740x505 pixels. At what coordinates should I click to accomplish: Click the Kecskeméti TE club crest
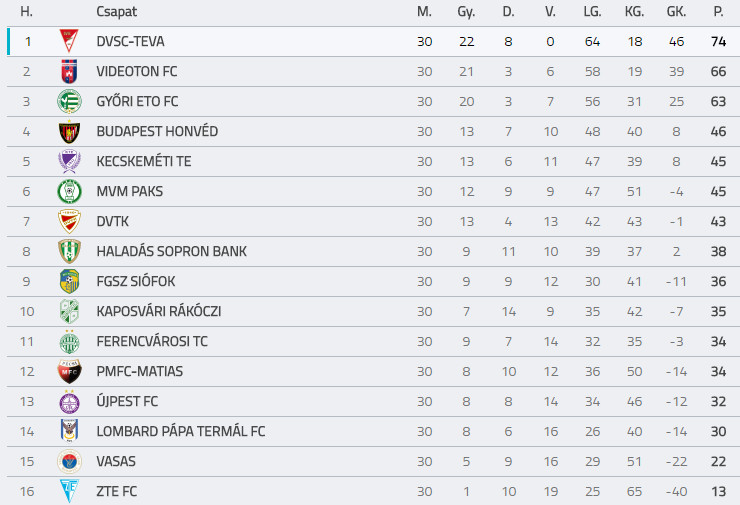pos(68,162)
